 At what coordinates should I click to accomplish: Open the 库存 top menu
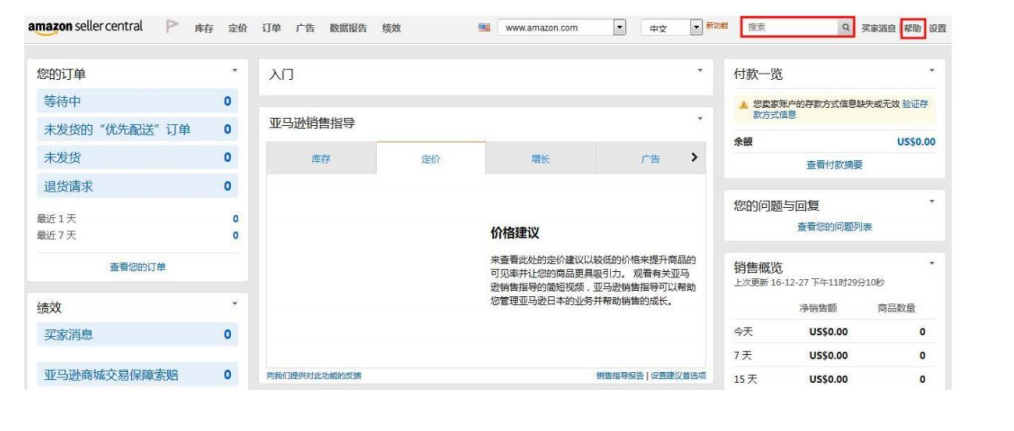pos(204,28)
